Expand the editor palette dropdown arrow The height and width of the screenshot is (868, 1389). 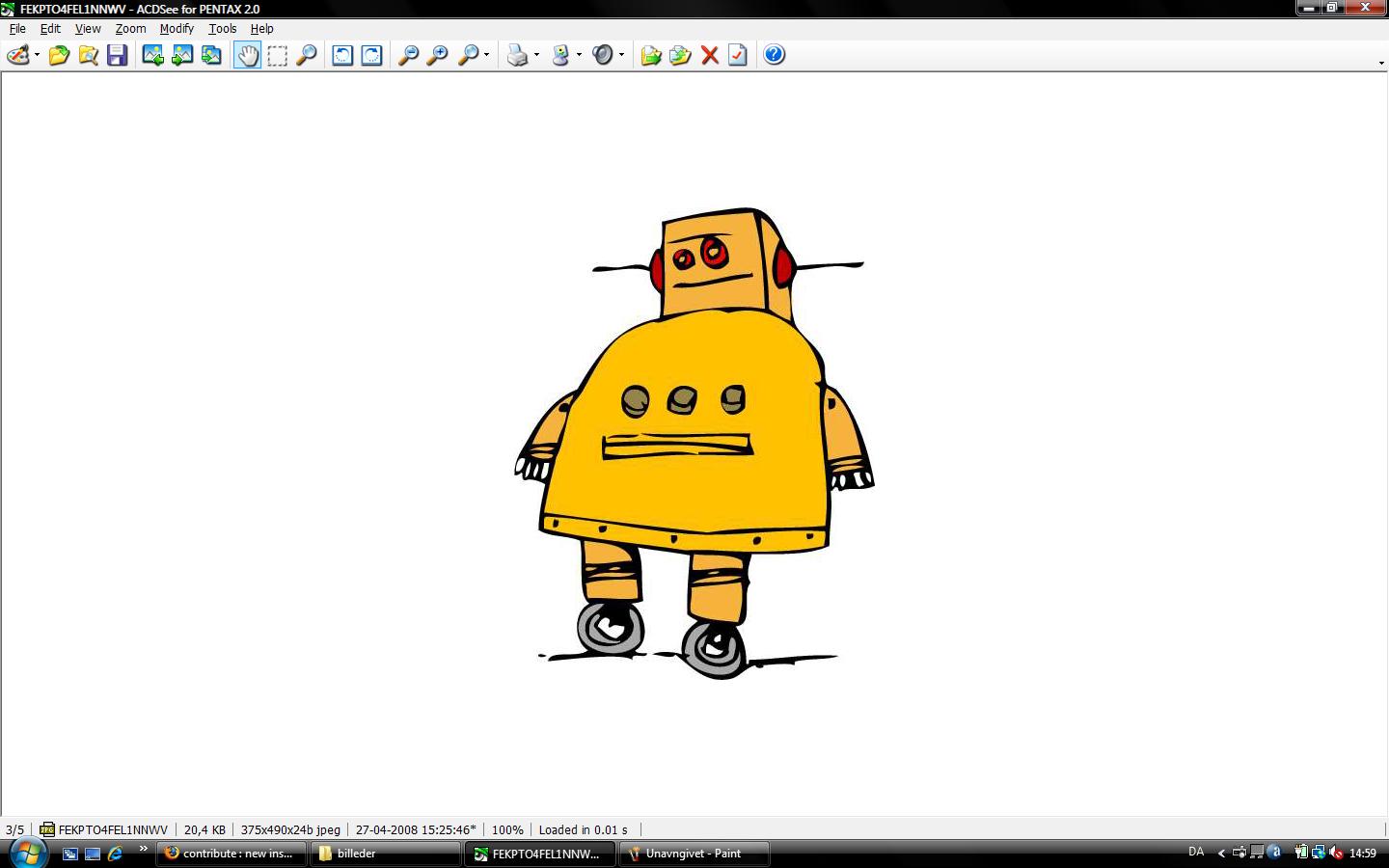click(x=37, y=55)
